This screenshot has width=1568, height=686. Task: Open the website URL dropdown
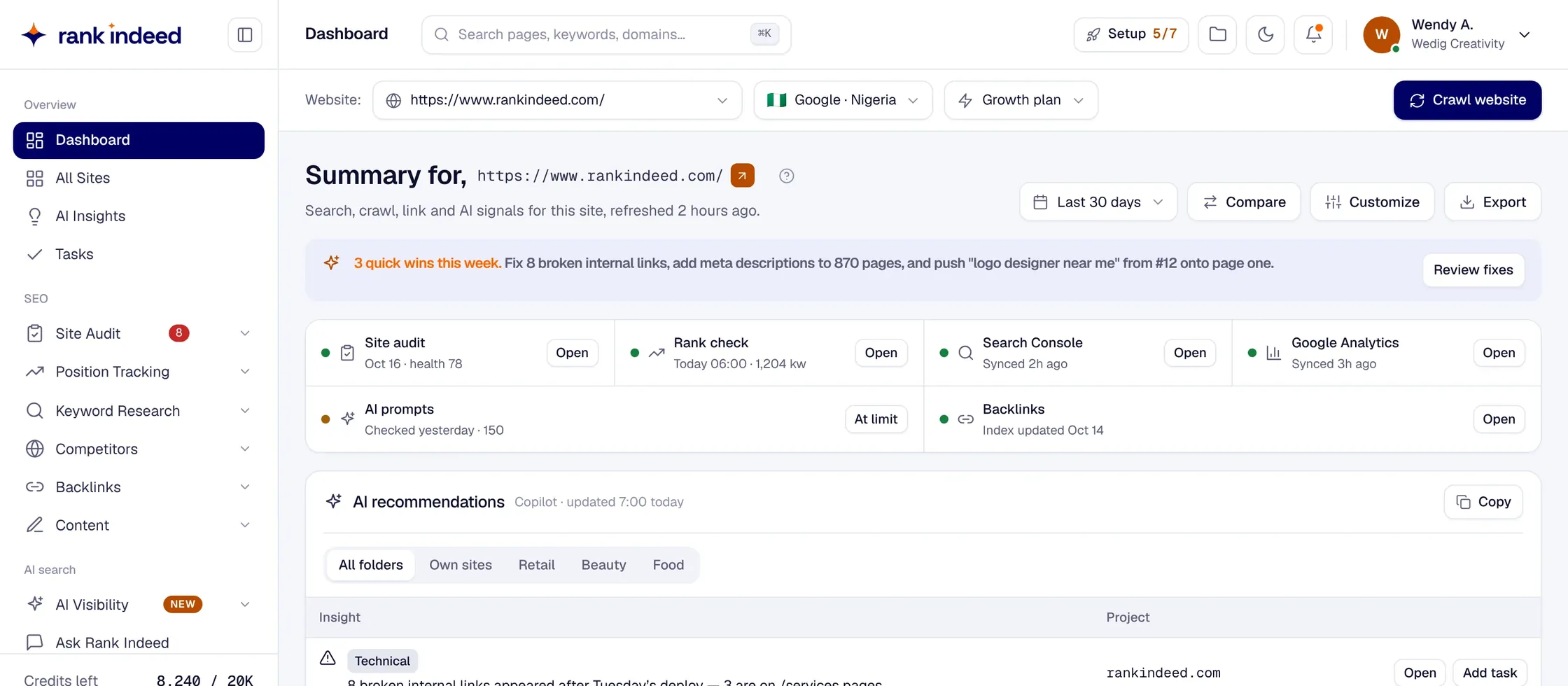[557, 100]
